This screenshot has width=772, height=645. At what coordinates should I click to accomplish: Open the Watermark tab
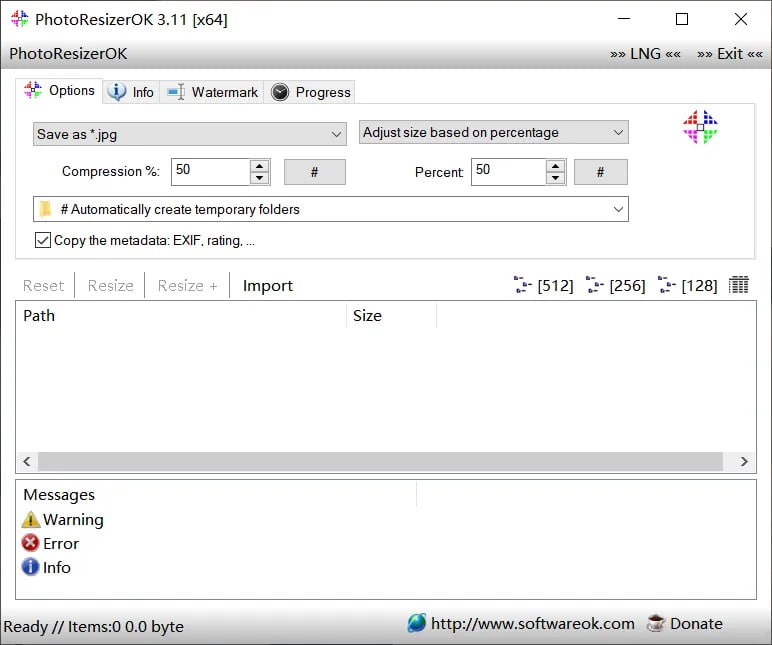coord(212,92)
